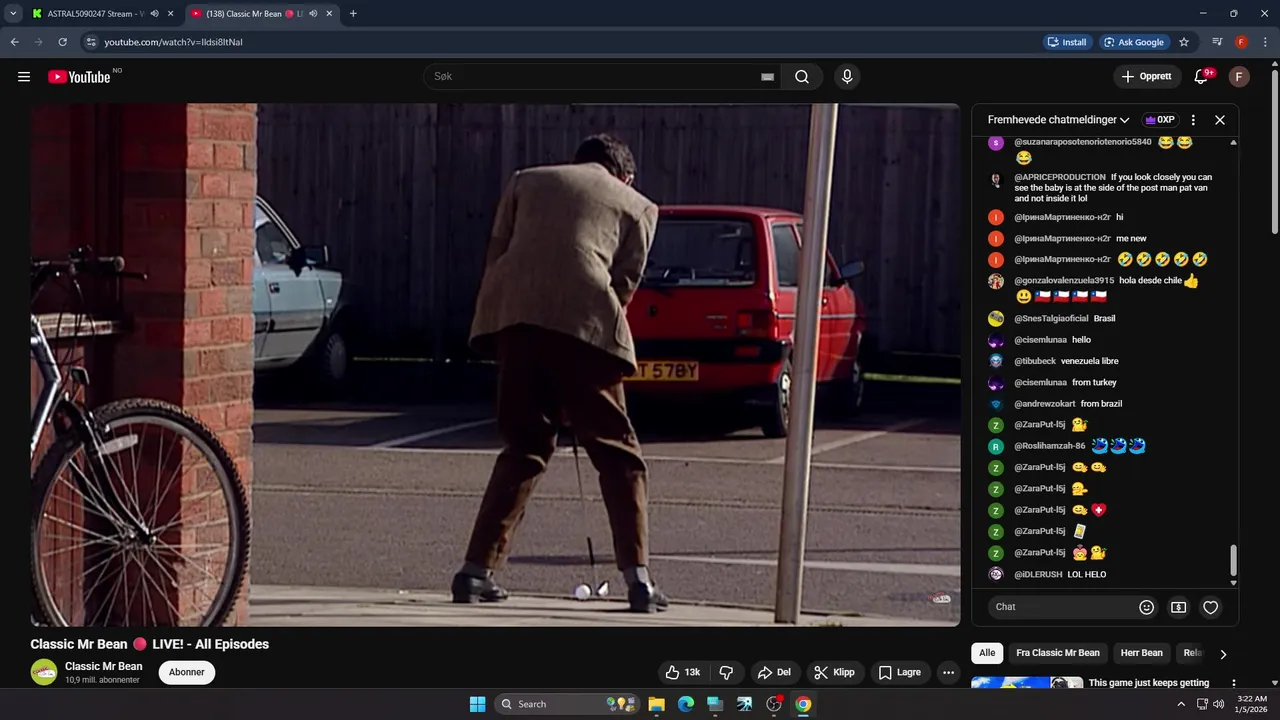Screen dimensions: 1280x720
Task: Open the Chrome profile button
Action: 1241,42
